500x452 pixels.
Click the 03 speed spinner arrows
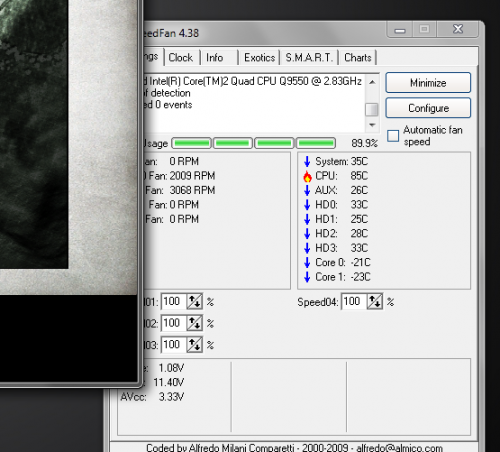(x=195, y=345)
